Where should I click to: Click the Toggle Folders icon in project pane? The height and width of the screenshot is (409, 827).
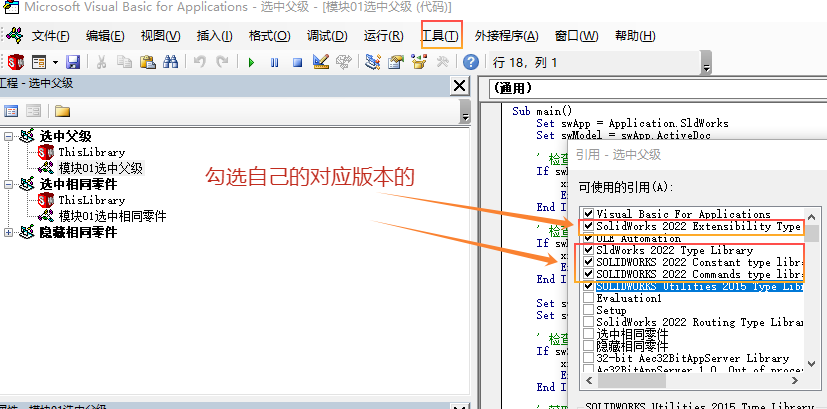point(62,110)
